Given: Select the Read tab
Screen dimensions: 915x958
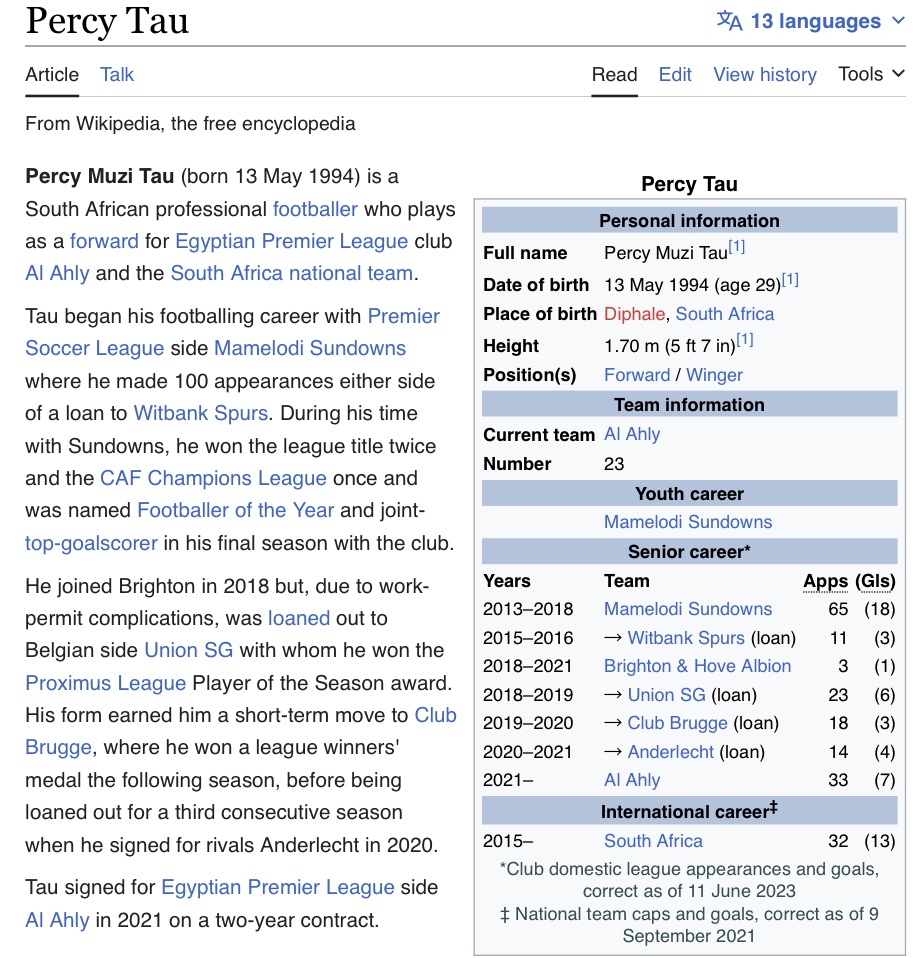Looking at the screenshot, I should pyautogui.click(x=614, y=75).
